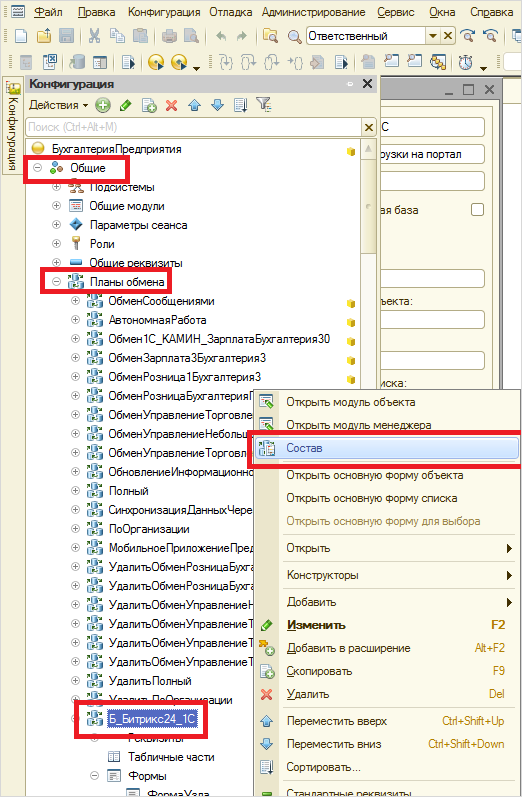Click the vertical Конфигурация side tab

pos(13,126)
